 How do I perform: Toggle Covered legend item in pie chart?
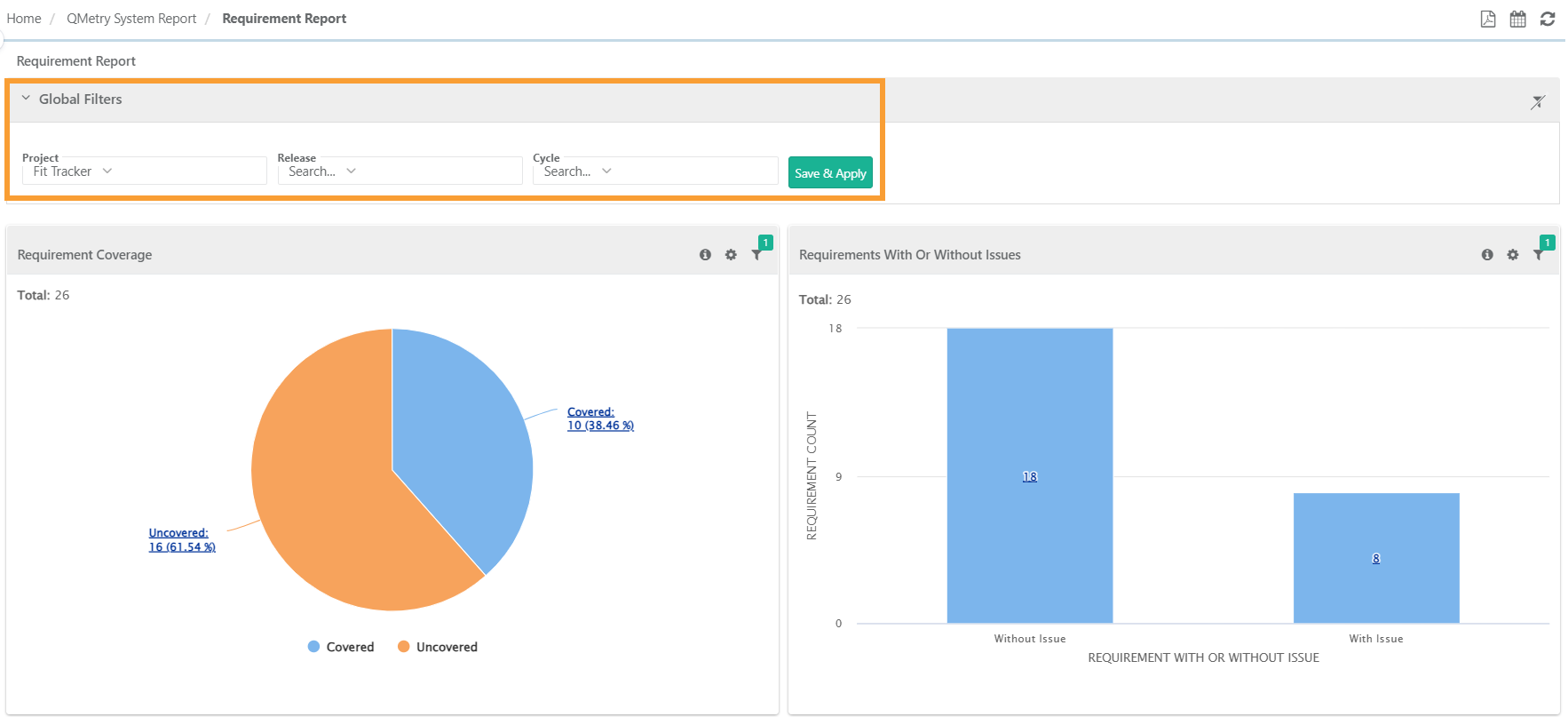coord(341,647)
